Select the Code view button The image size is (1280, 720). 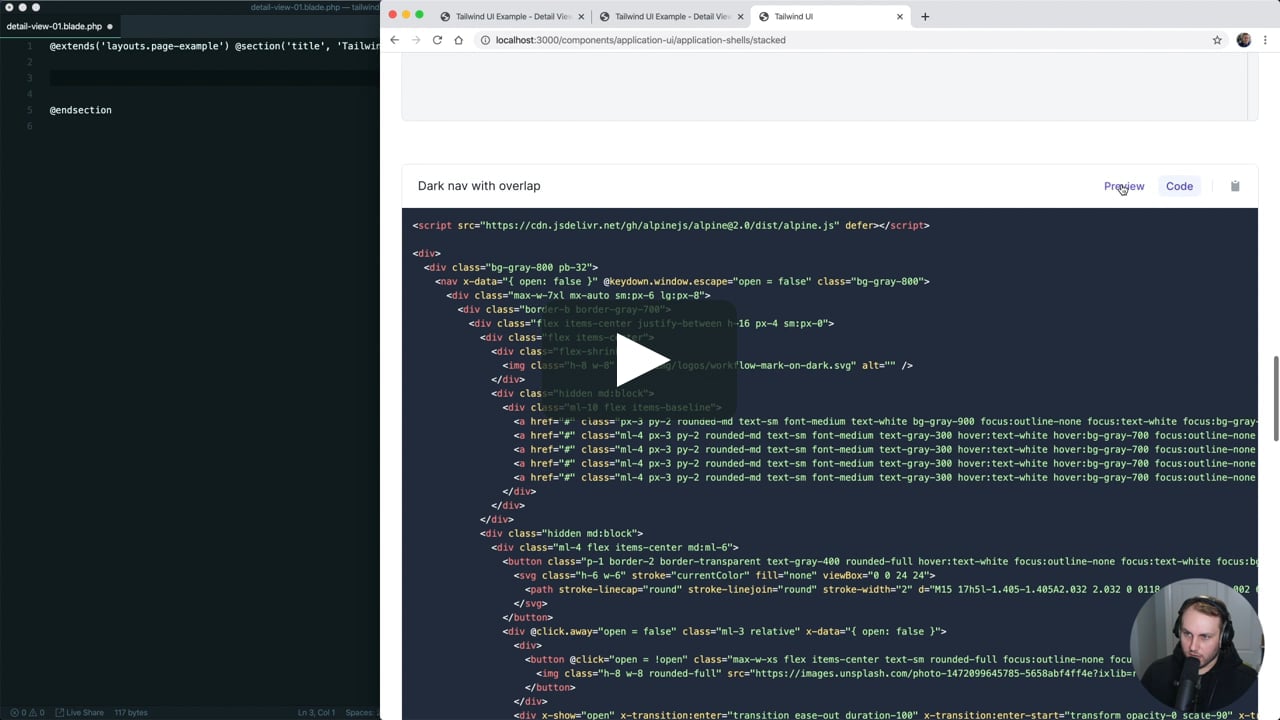pyautogui.click(x=1179, y=186)
